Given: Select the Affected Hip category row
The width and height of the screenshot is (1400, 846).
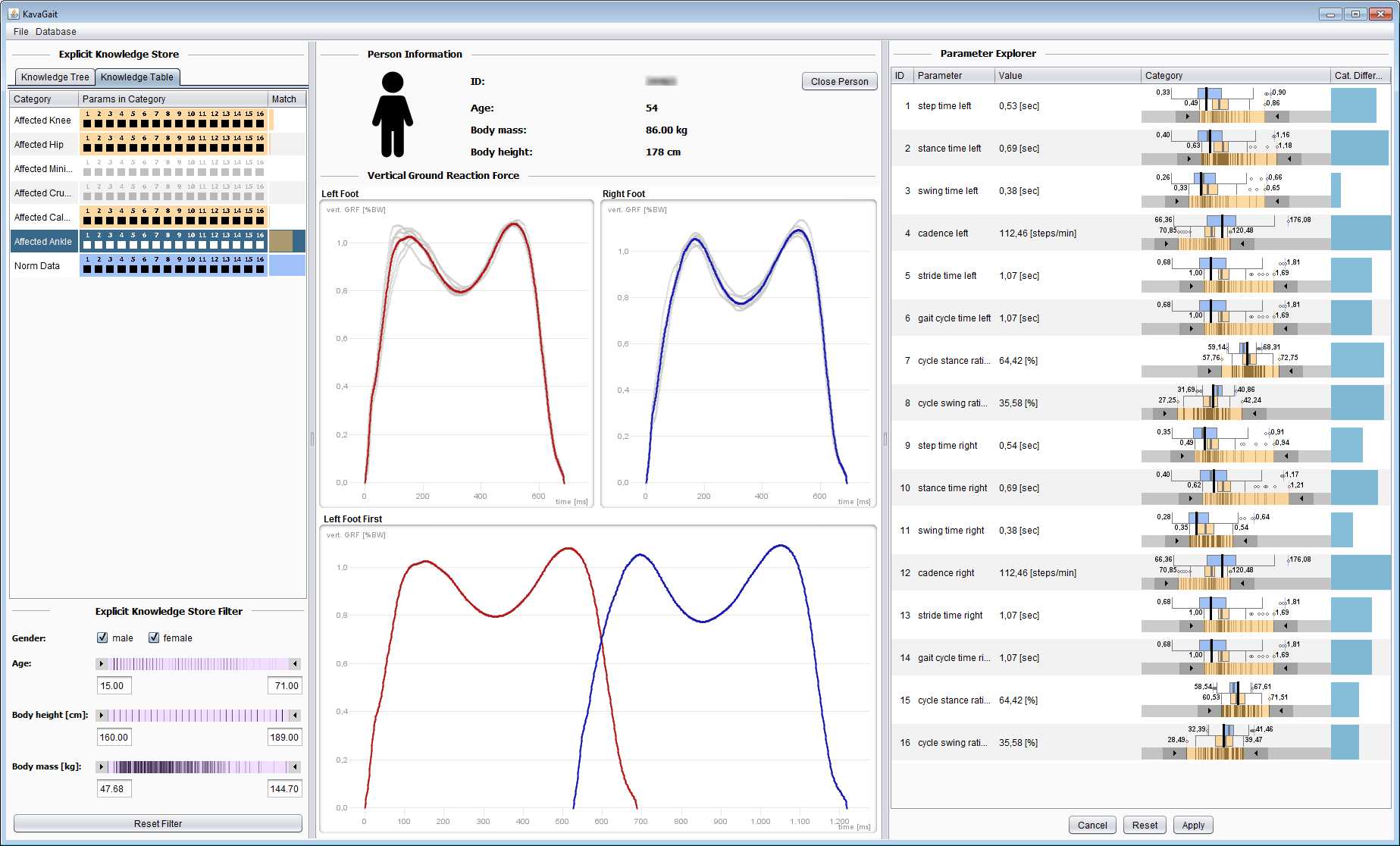Looking at the screenshot, I should pyautogui.click(x=43, y=145).
